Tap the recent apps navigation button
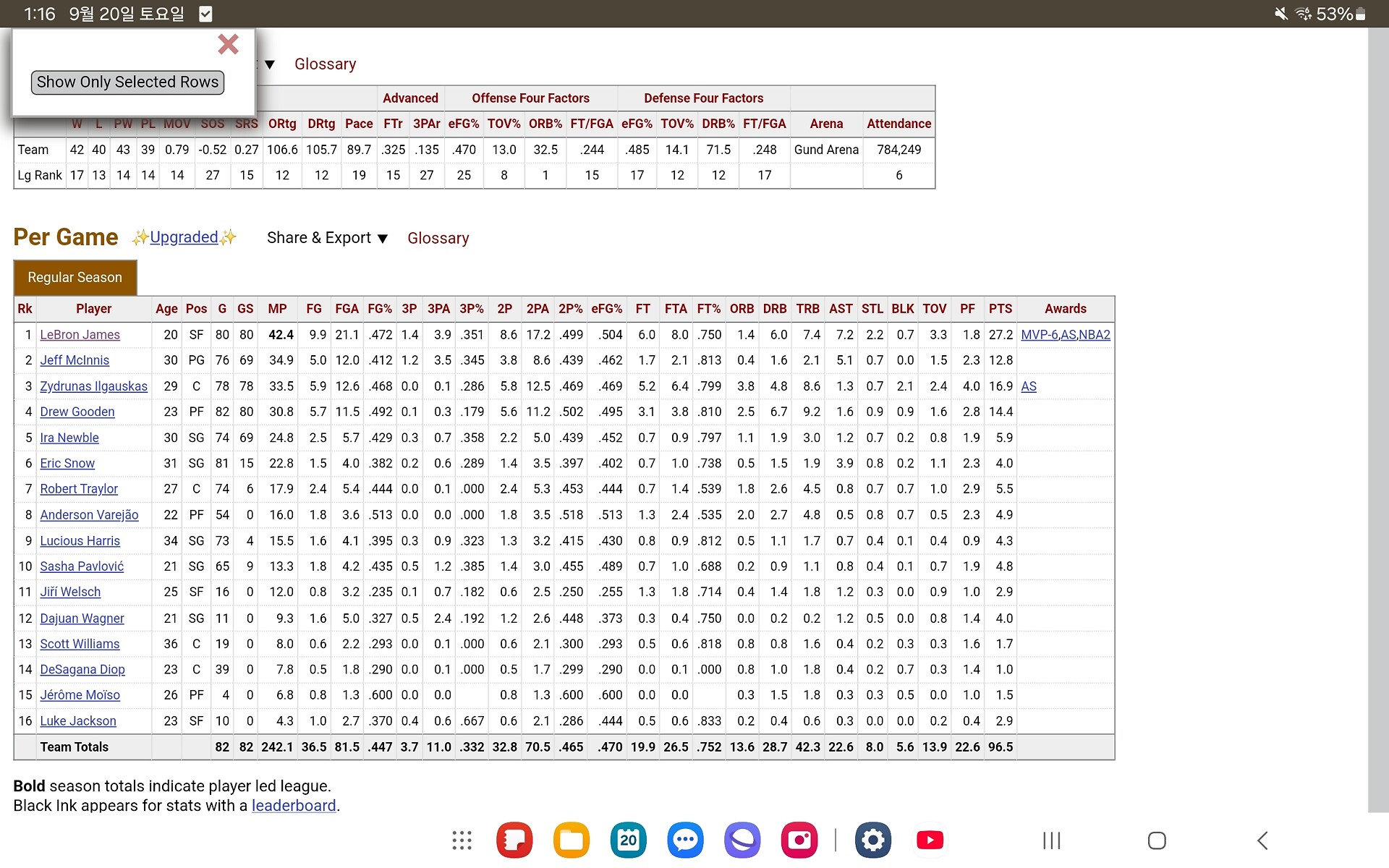Image resolution: width=1389 pixels, height=868 pixels. coord(1051,841)
